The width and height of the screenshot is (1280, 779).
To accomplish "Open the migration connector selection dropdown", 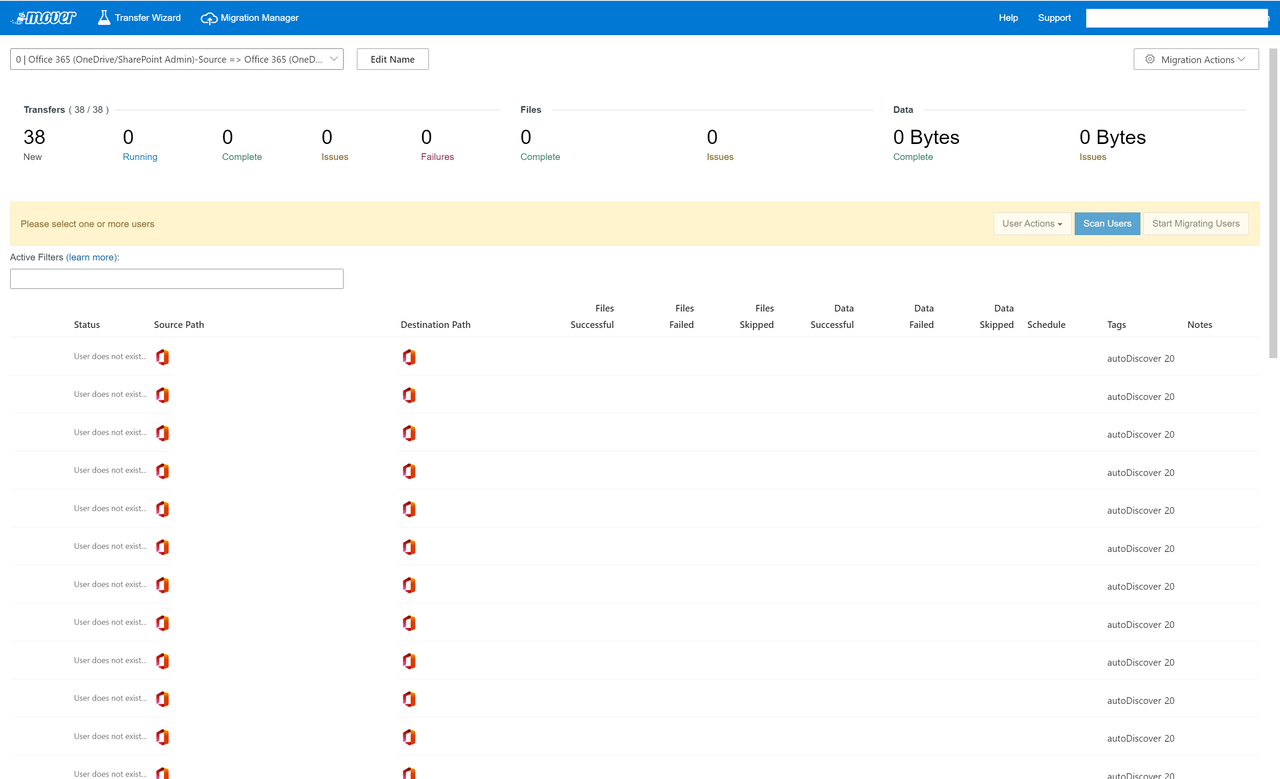I will (177, 59).
